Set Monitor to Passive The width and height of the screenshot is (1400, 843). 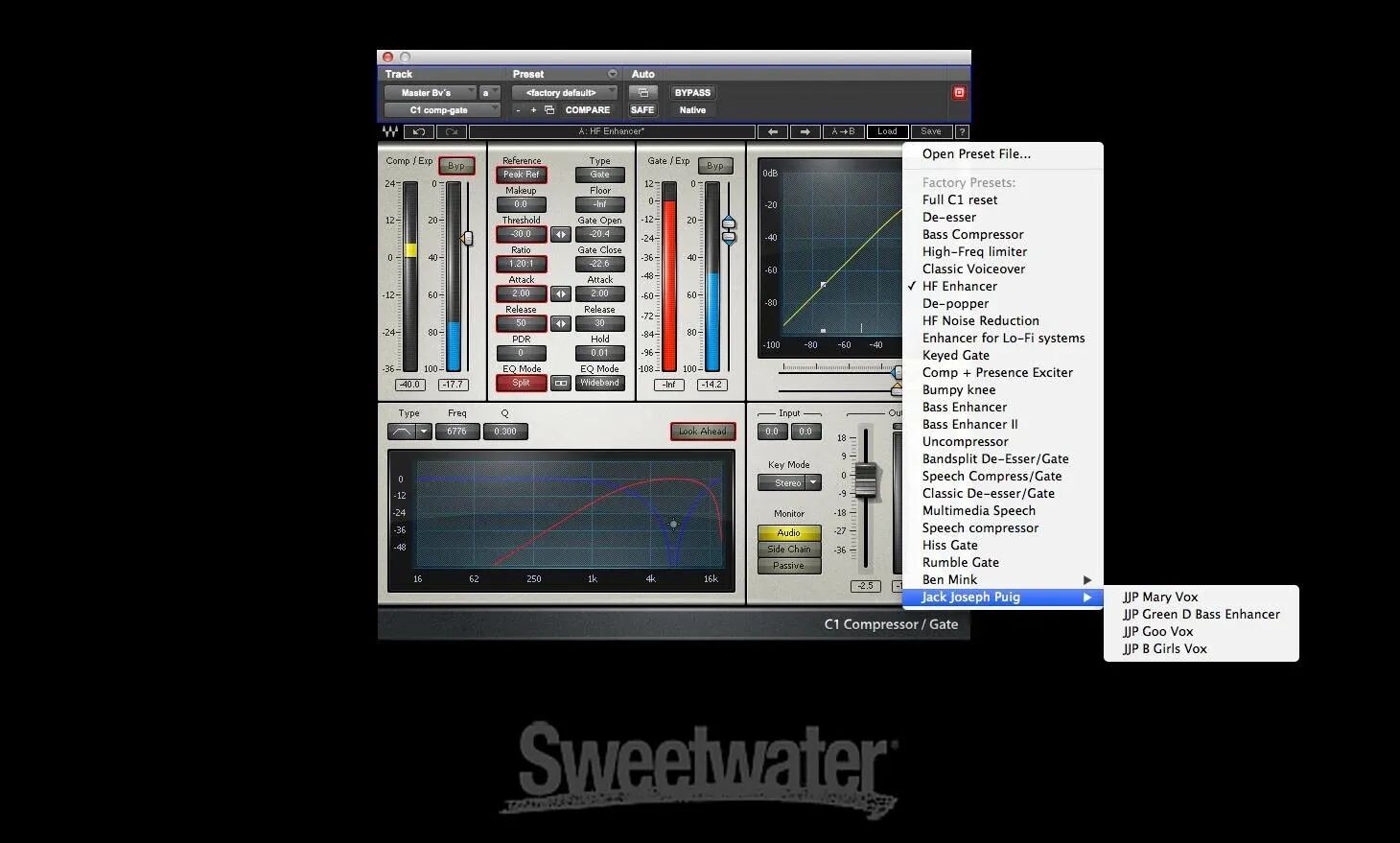tap(789, 565)
